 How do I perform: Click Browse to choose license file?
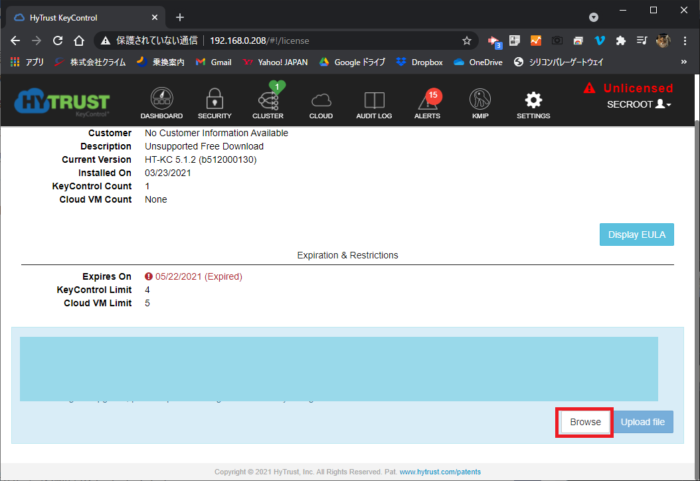coord(585,422)
